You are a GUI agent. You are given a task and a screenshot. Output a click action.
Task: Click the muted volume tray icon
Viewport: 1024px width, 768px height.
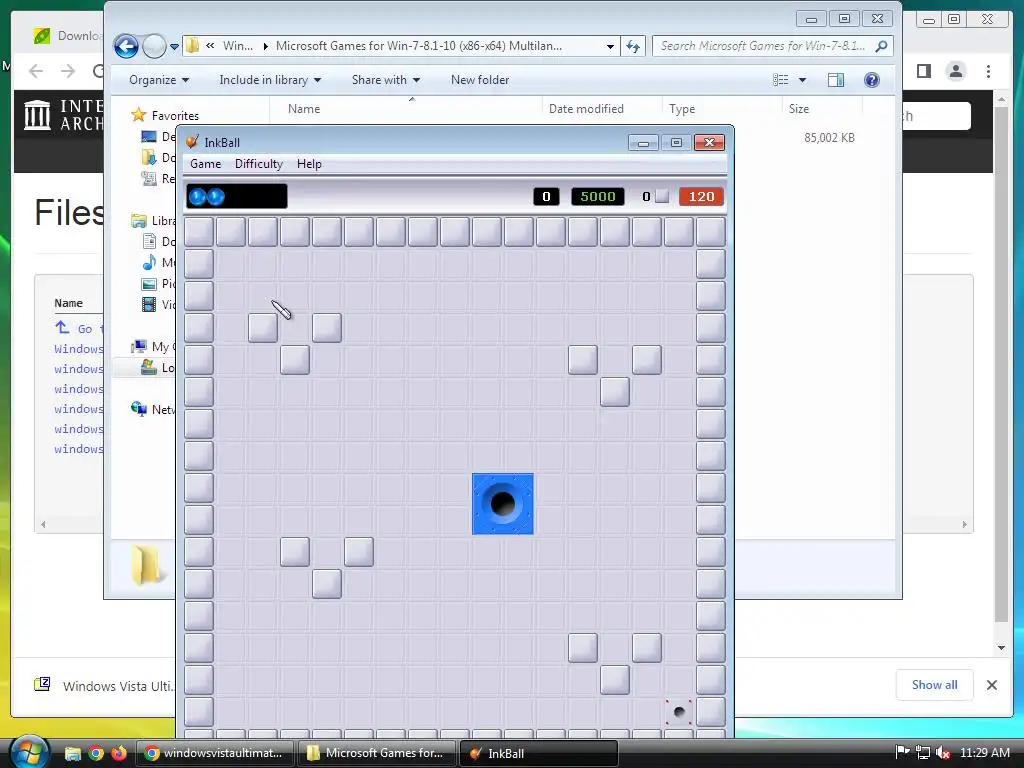coord(942,752)
